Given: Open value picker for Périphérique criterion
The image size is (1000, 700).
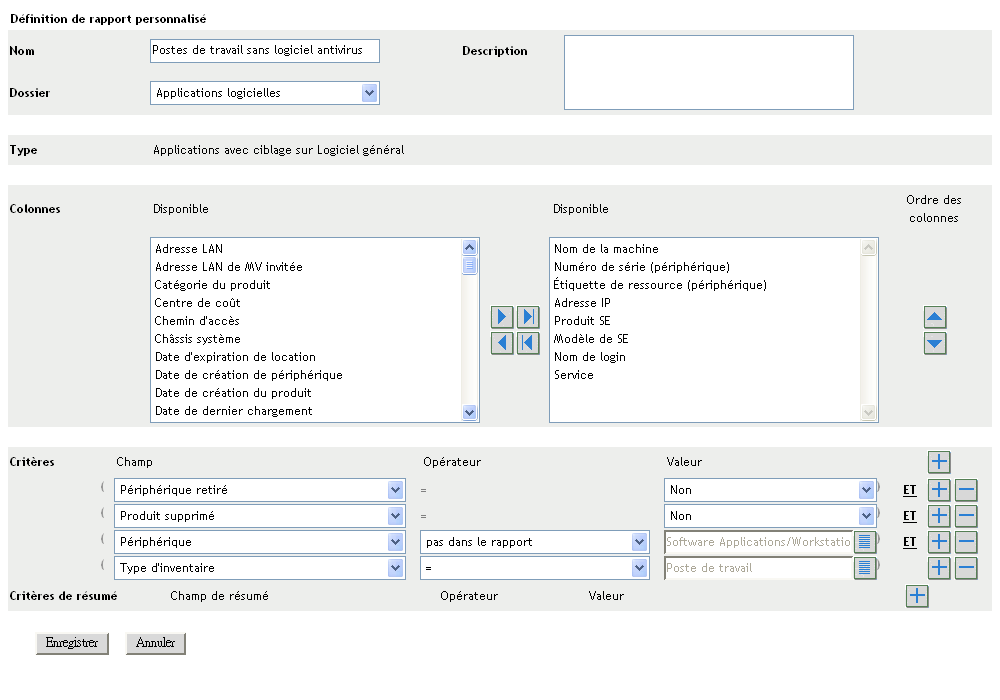Looking at the screenshot, I should [865, 542].
